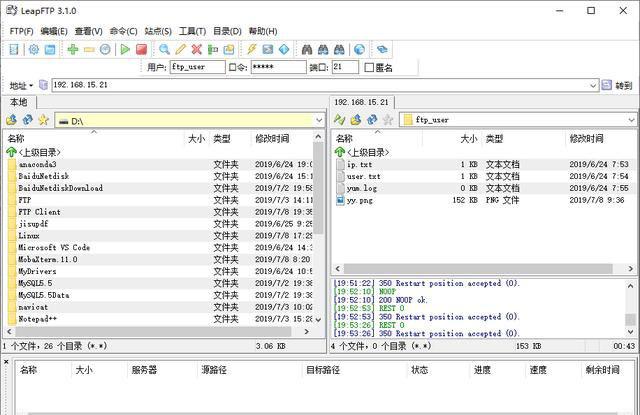Viewport: 640px width, 415px height.
Task: Open the 地址 label dropdown
Action: 21,86
